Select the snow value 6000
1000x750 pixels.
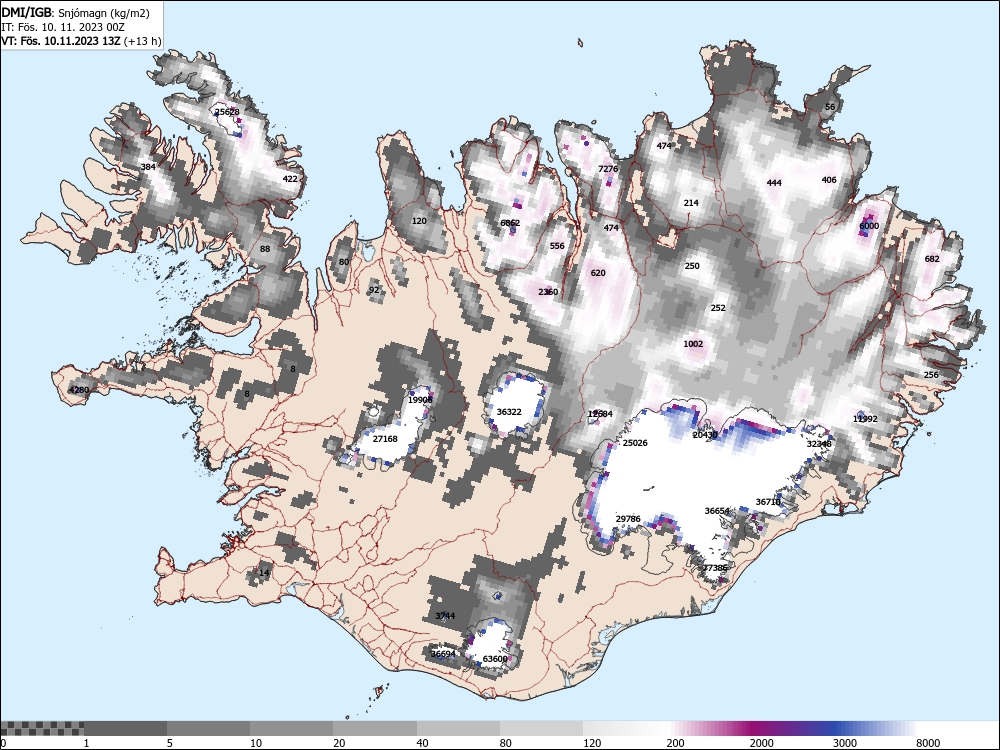(x=869, y=226)
